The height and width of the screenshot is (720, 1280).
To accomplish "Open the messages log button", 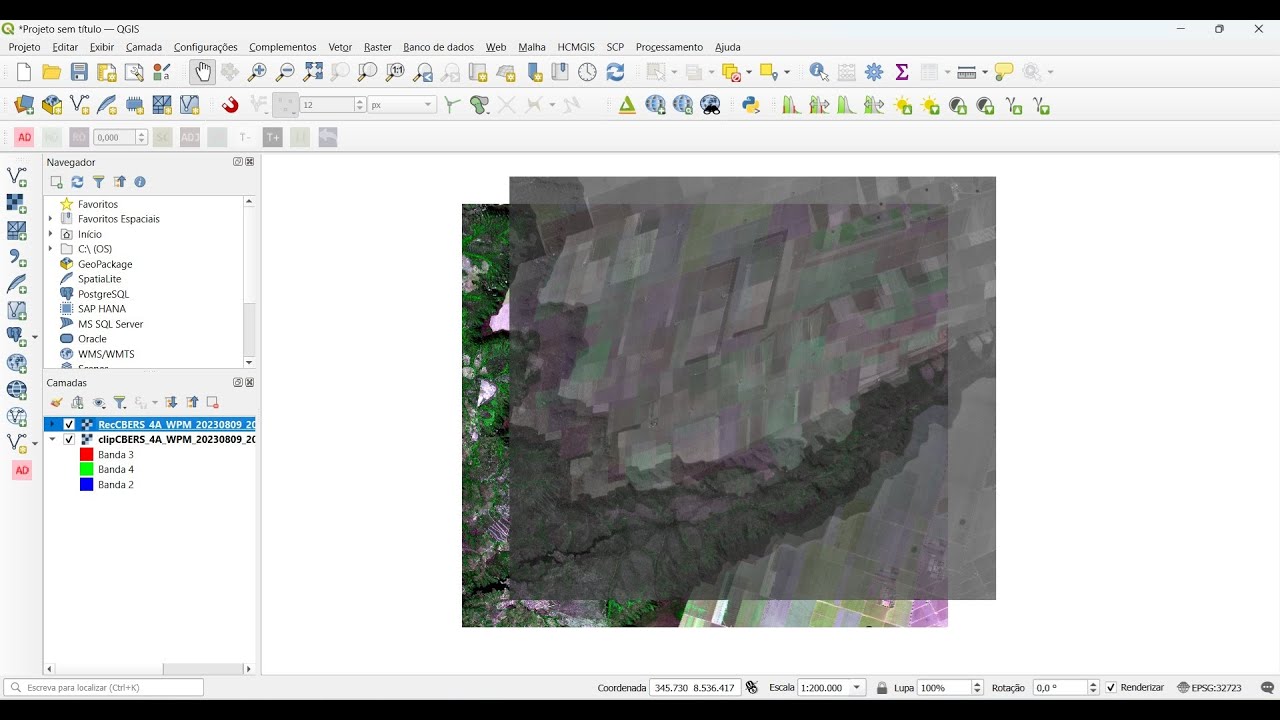I will [x=1268, y=688].
